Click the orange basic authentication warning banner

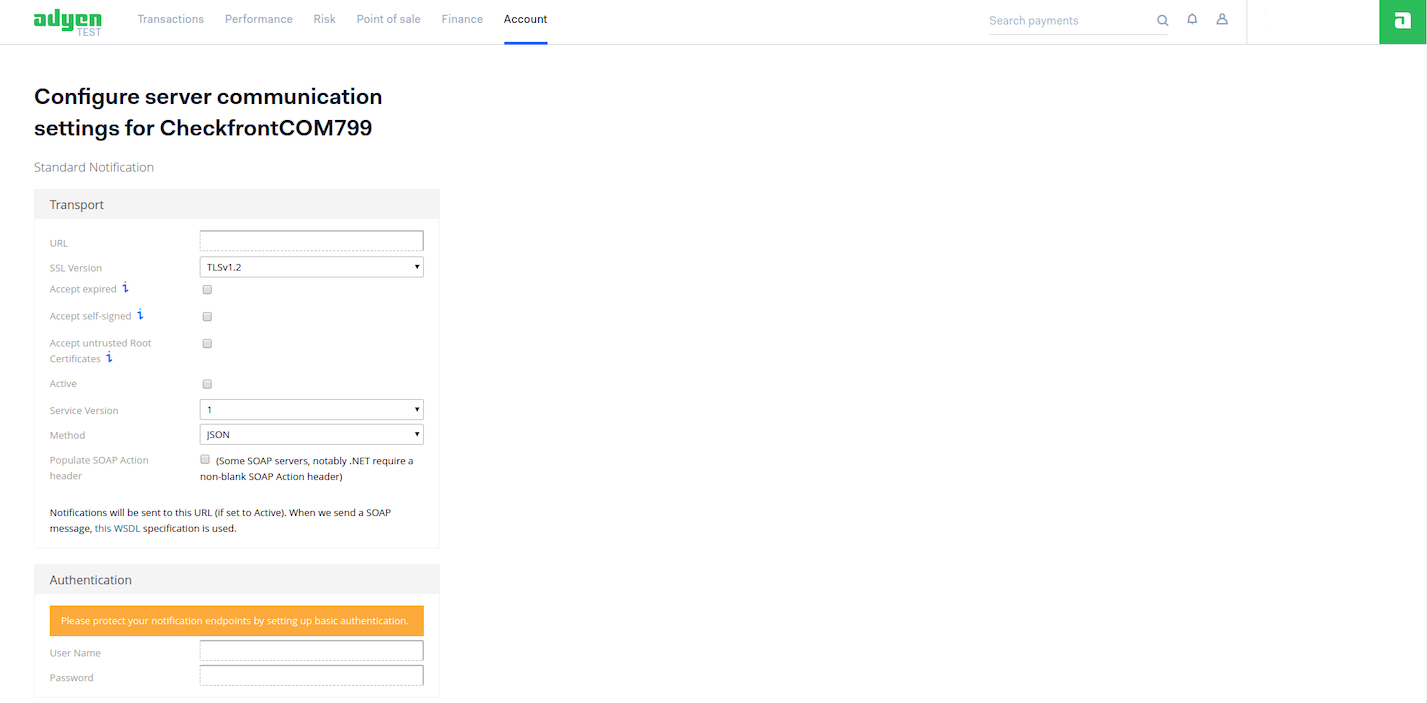tap(237, 621)
